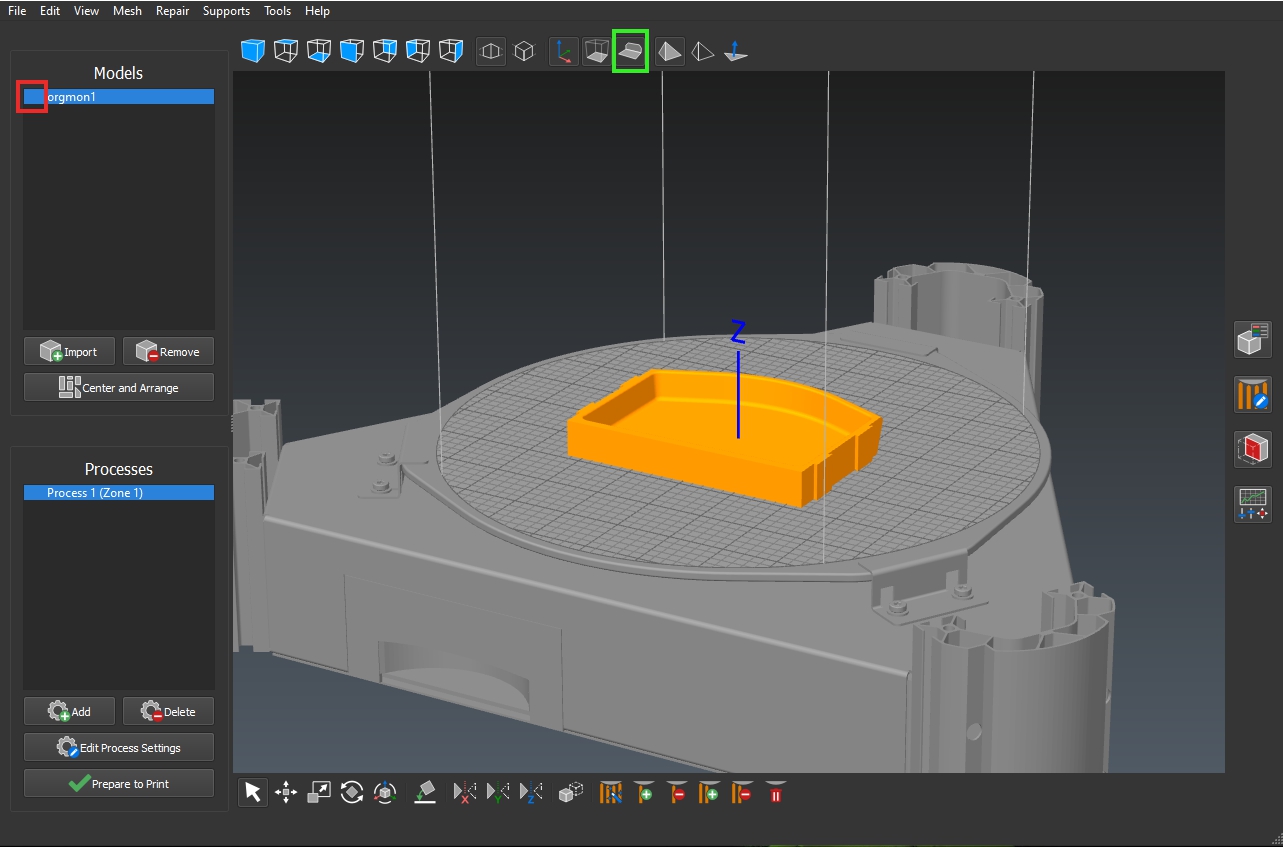
Task: Open the machine control panel icon
Action: (x=1252, y=503)
